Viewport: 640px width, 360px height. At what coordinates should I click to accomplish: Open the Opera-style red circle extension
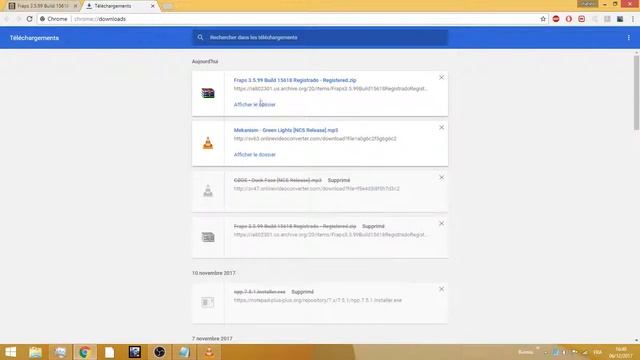(x=569, y=19)
